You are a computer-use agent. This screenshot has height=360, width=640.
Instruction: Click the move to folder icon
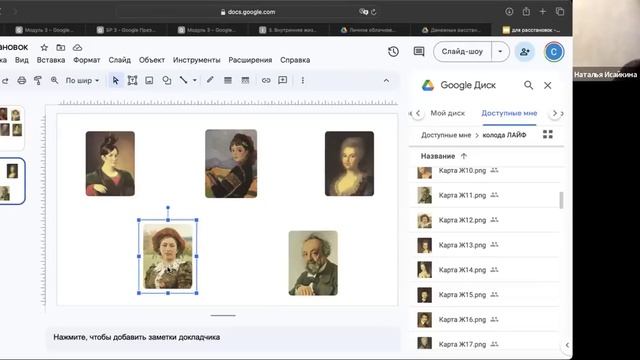(x=61, y=48)
